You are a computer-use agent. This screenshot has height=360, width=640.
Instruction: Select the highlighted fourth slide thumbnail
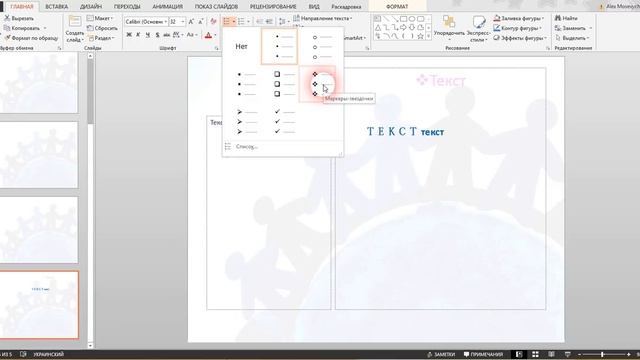39,304
